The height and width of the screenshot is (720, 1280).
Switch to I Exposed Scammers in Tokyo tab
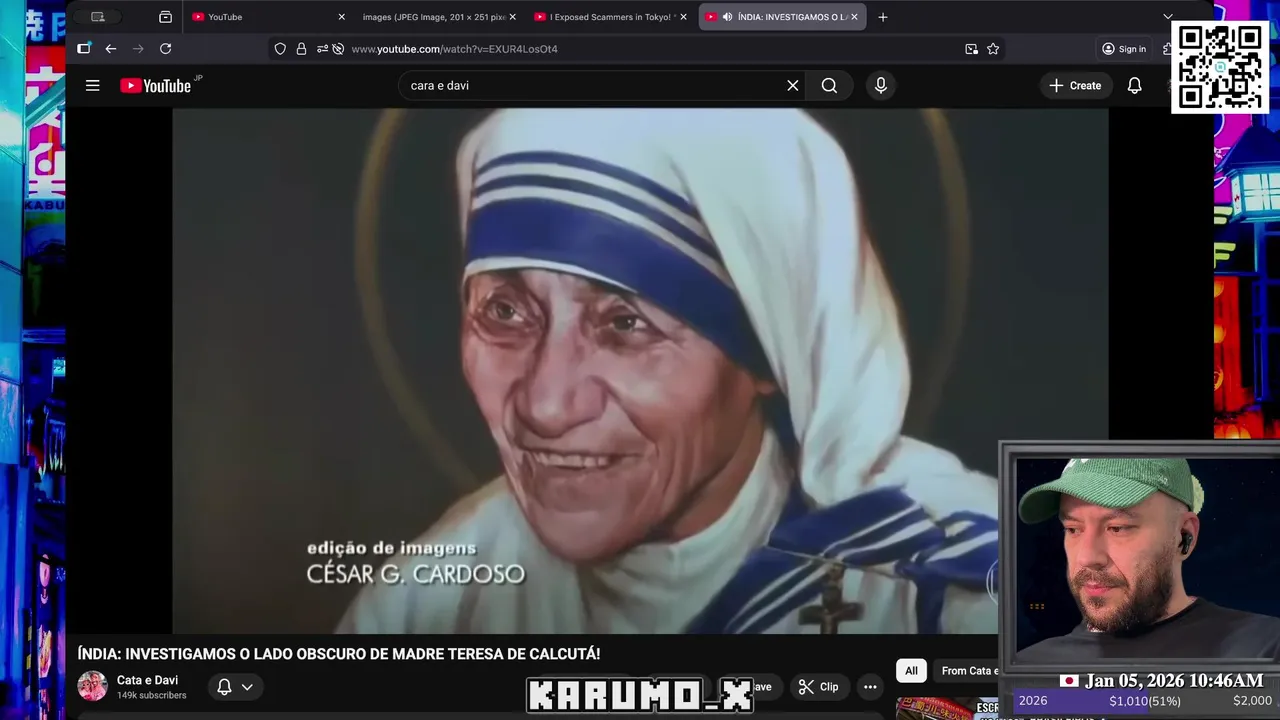tap(608, 17)
